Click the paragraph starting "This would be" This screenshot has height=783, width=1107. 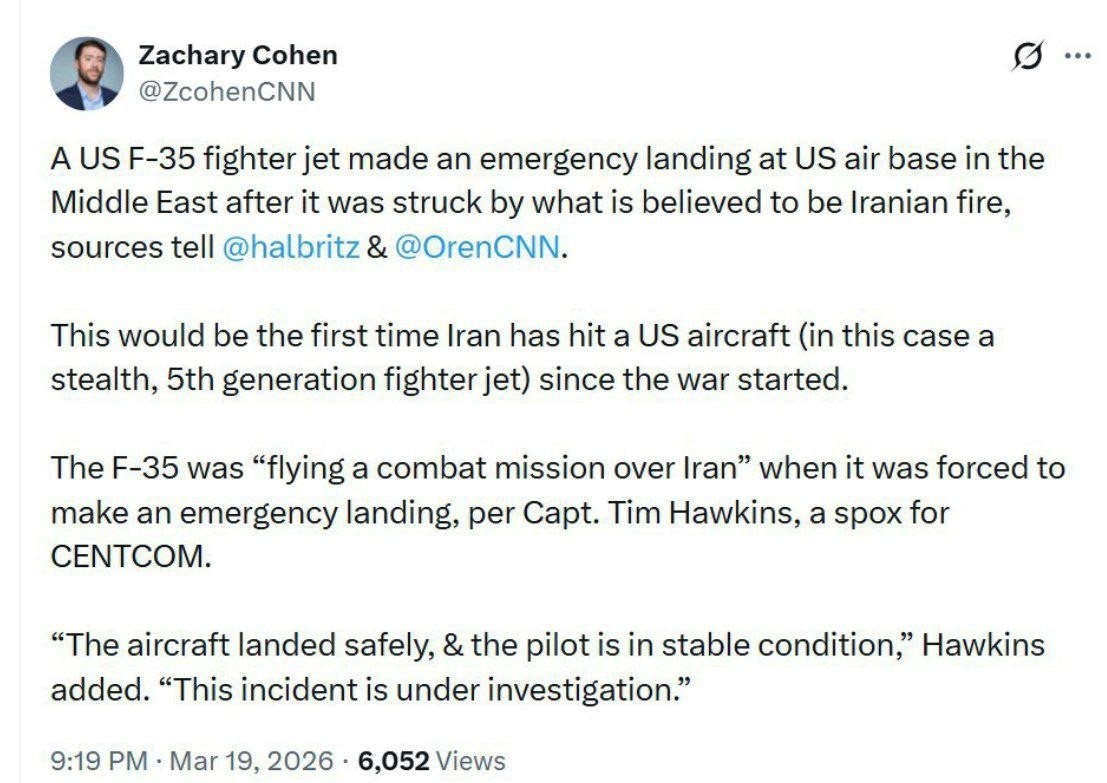click(520, 357)
